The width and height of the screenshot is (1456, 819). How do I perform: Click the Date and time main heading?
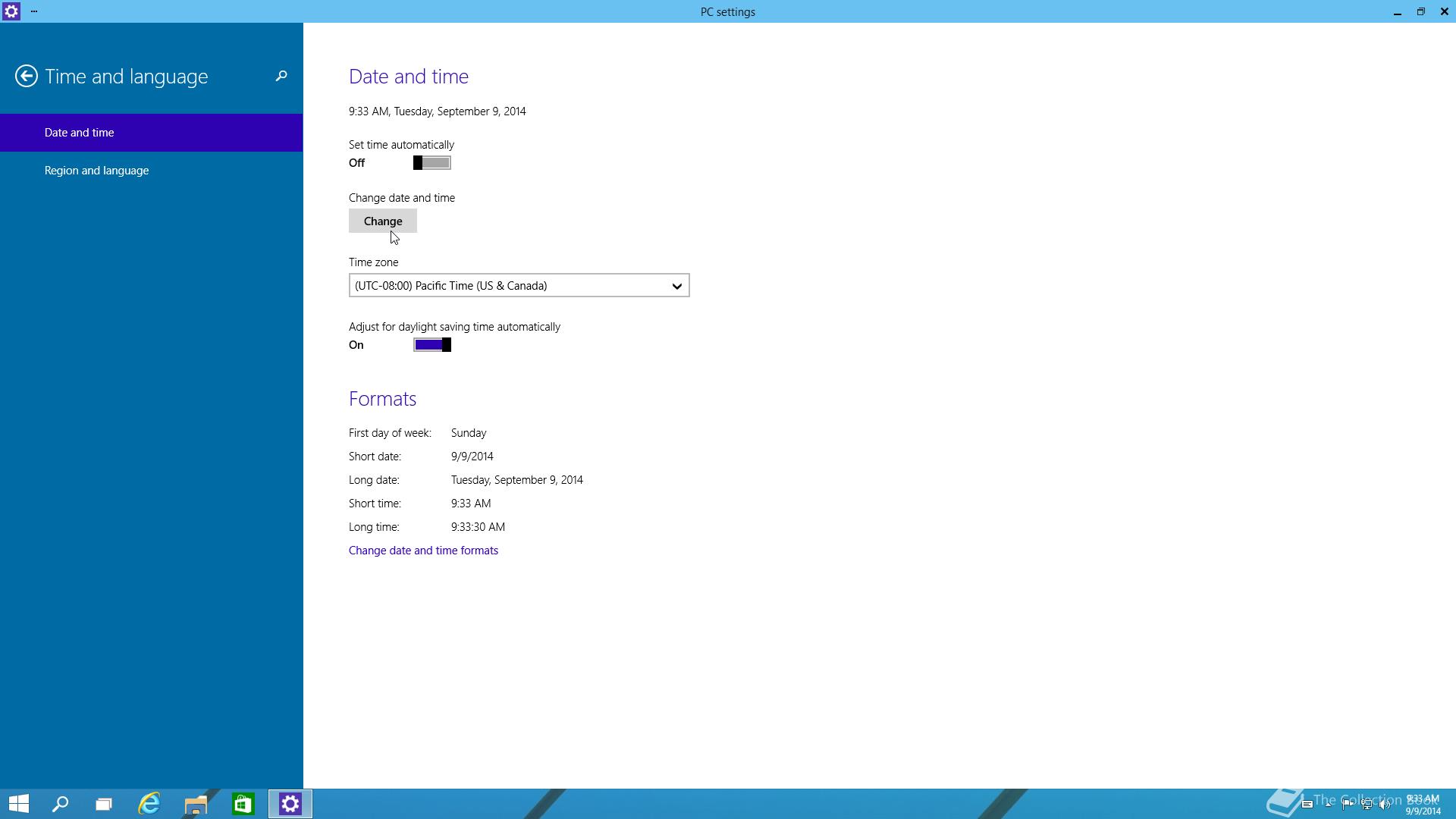pos(409,76)
